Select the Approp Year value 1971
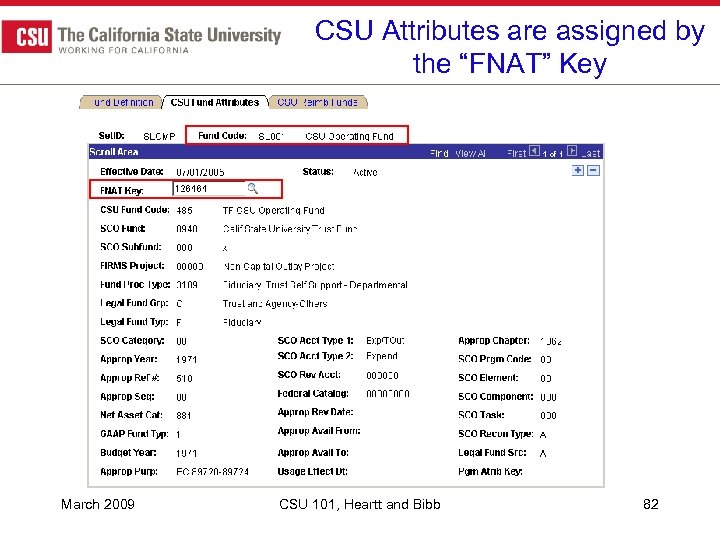This screenshot has height=540, width=720. pos(186,360)
